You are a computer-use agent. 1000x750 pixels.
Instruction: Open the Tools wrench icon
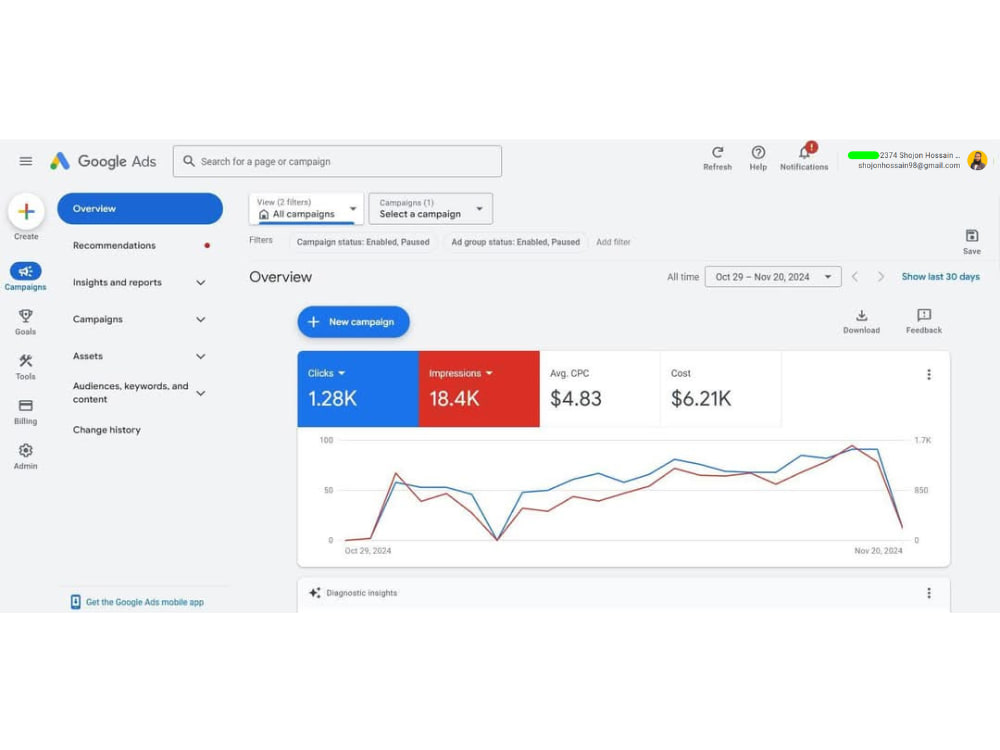pos(26,360)
